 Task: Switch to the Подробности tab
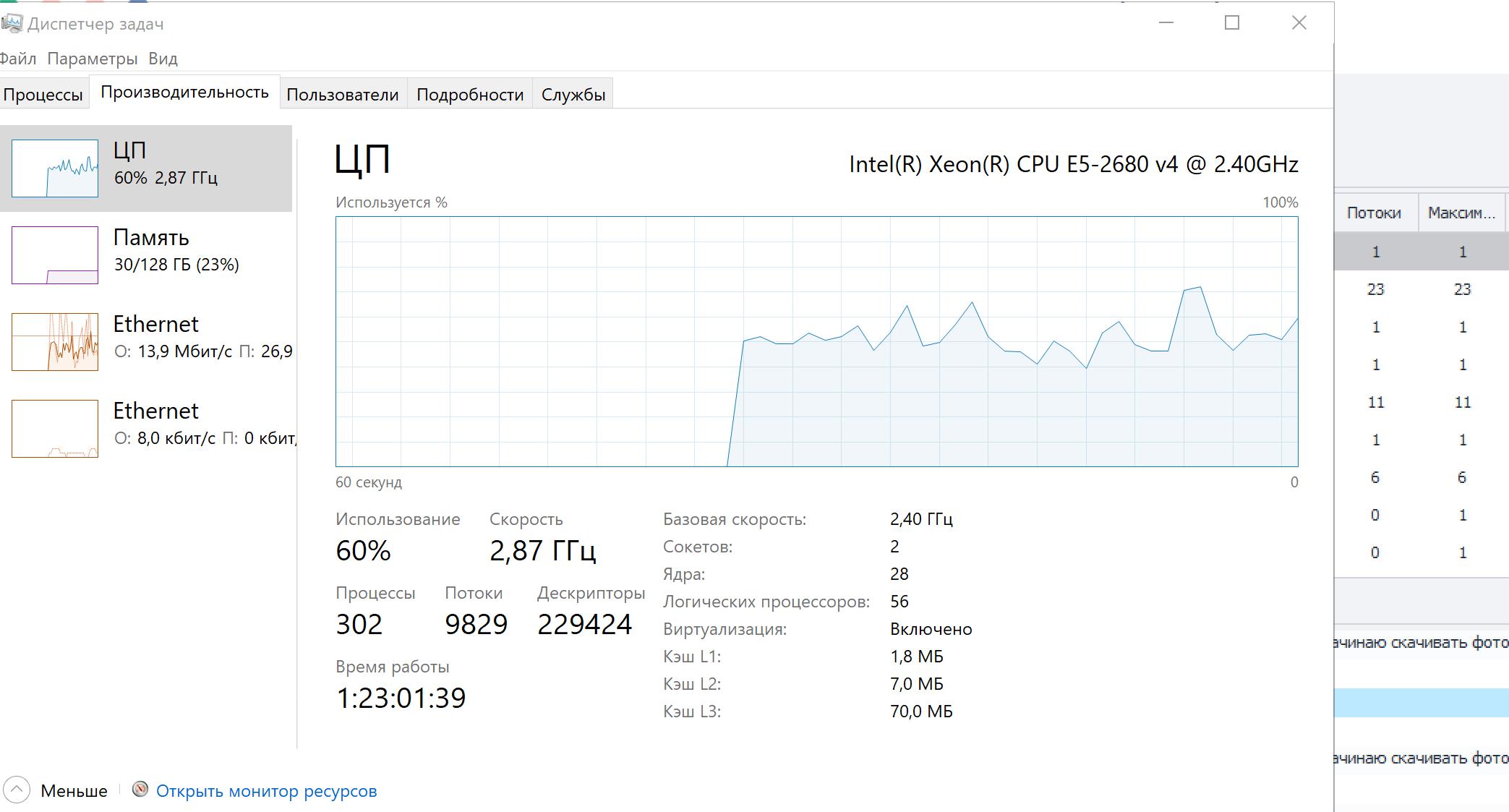click(470, 95)
